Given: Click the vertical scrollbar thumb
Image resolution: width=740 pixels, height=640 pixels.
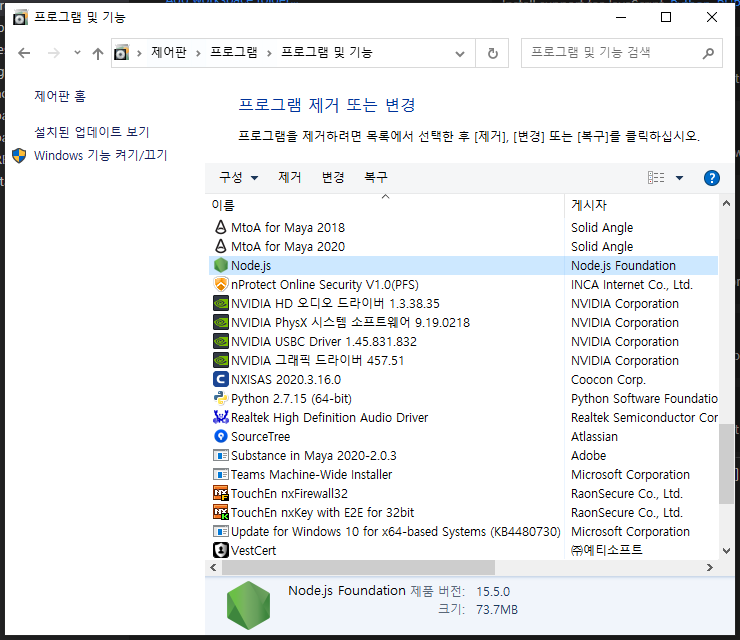Looking at the screenshot, I should coord(726,464).
